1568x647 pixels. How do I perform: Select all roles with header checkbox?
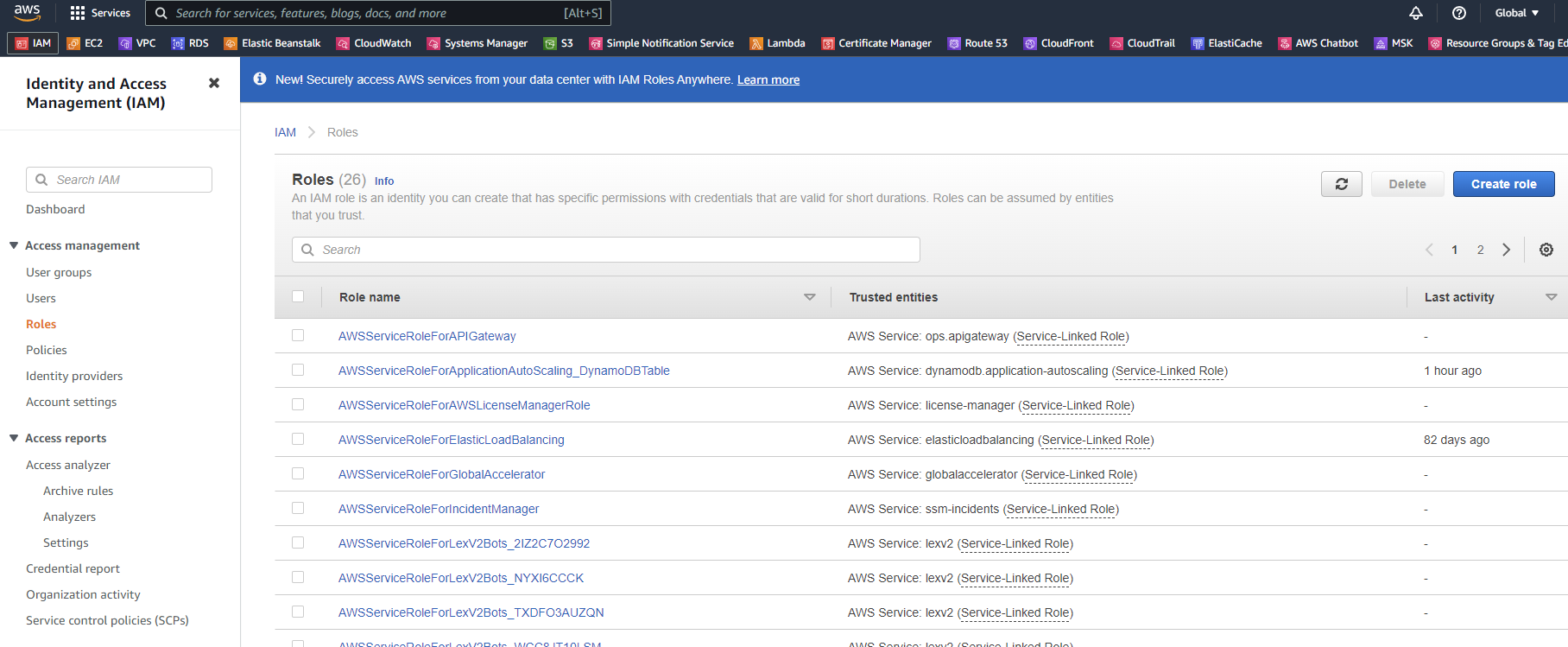pyautogui.click(x=298, y=296)
